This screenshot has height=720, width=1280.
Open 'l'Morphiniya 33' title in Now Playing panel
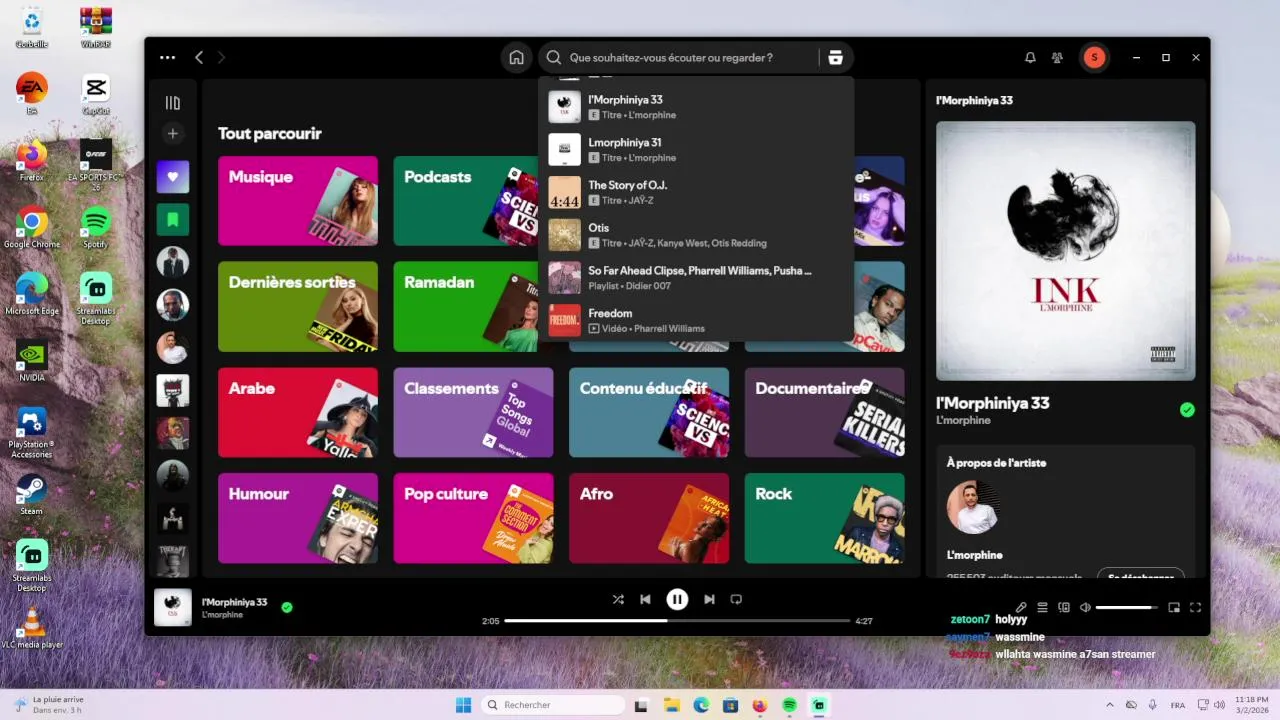pos(992,403)
